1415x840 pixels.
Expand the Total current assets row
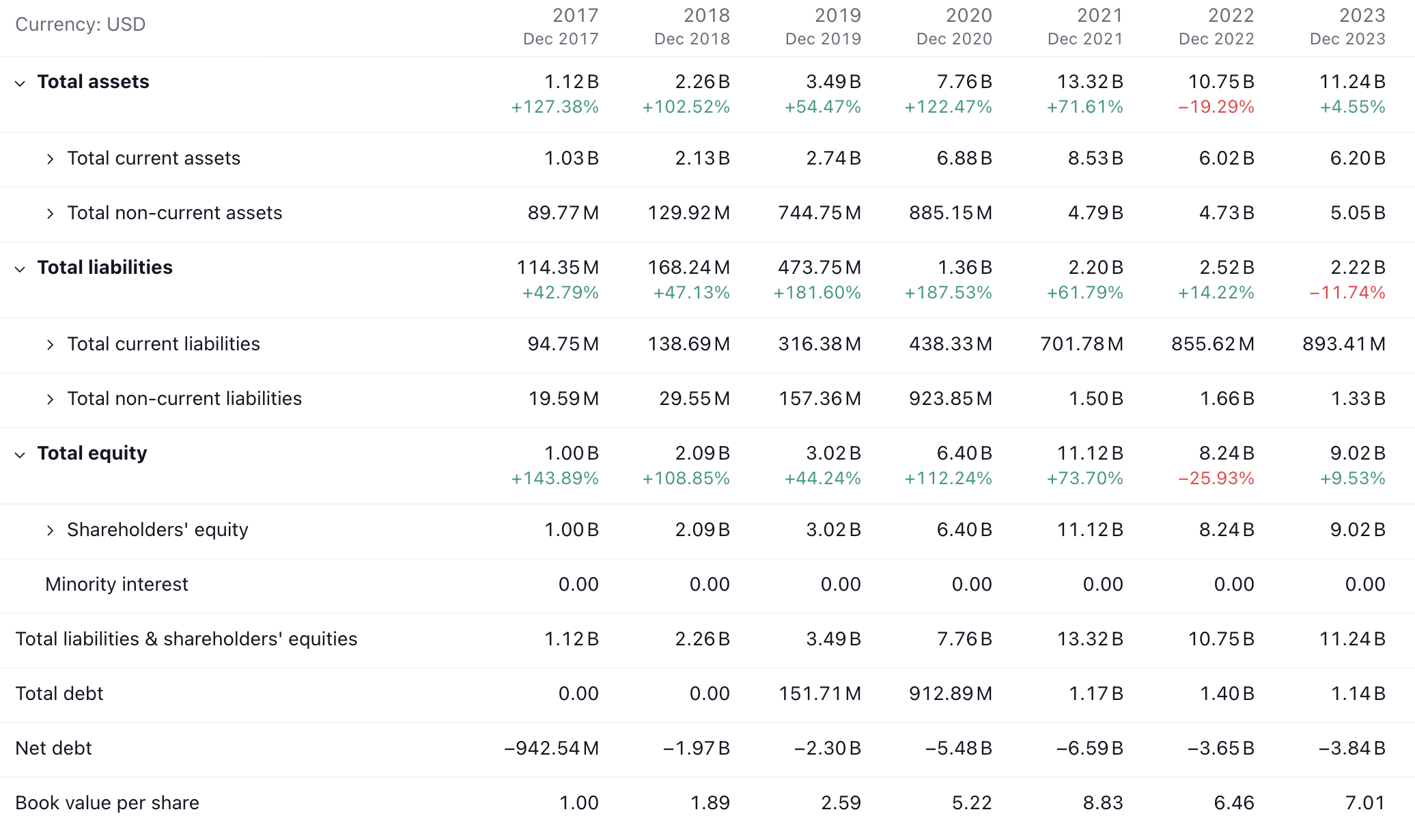(50, 159)
